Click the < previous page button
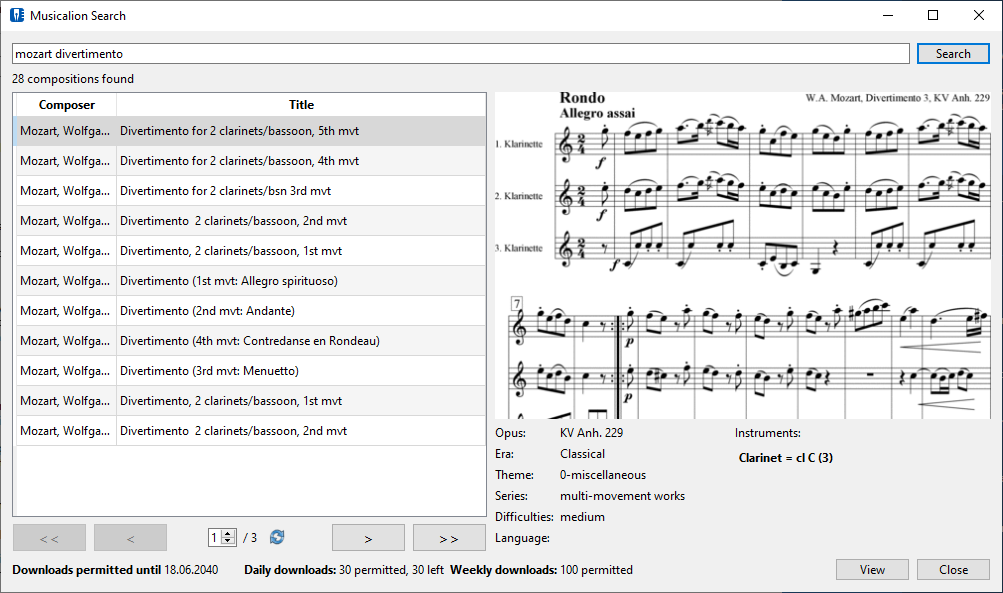 tap(130, 538)
